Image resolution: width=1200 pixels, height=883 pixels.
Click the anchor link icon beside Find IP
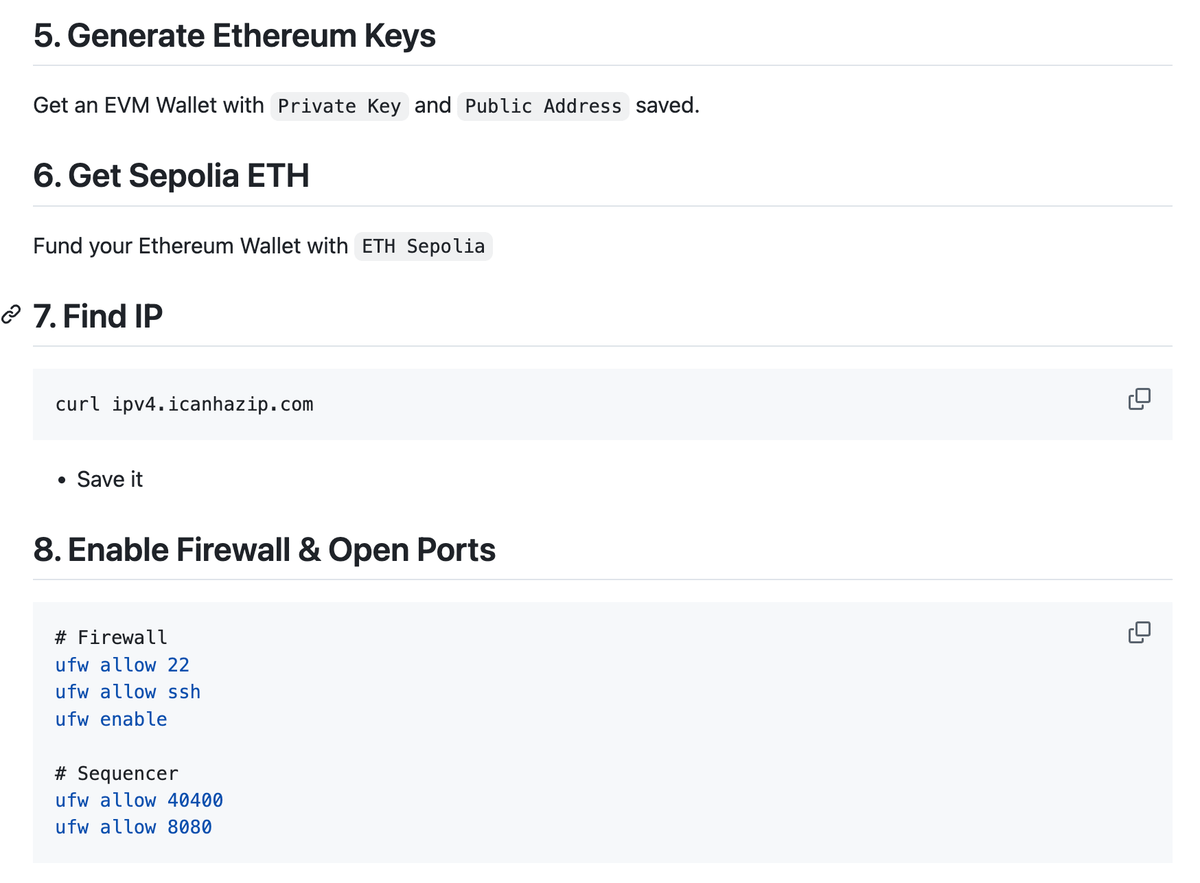click(11, 315)
